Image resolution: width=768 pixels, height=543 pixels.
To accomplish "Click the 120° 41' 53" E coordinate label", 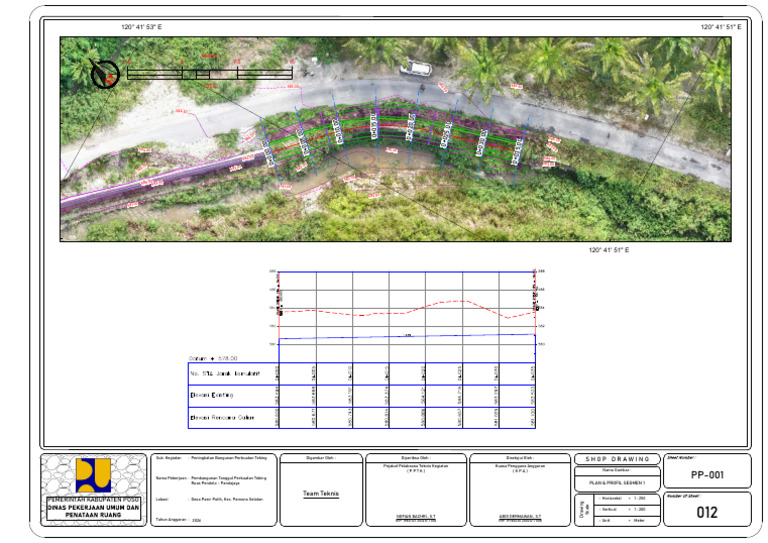I will pyautogui.click(x=142, y=27).
